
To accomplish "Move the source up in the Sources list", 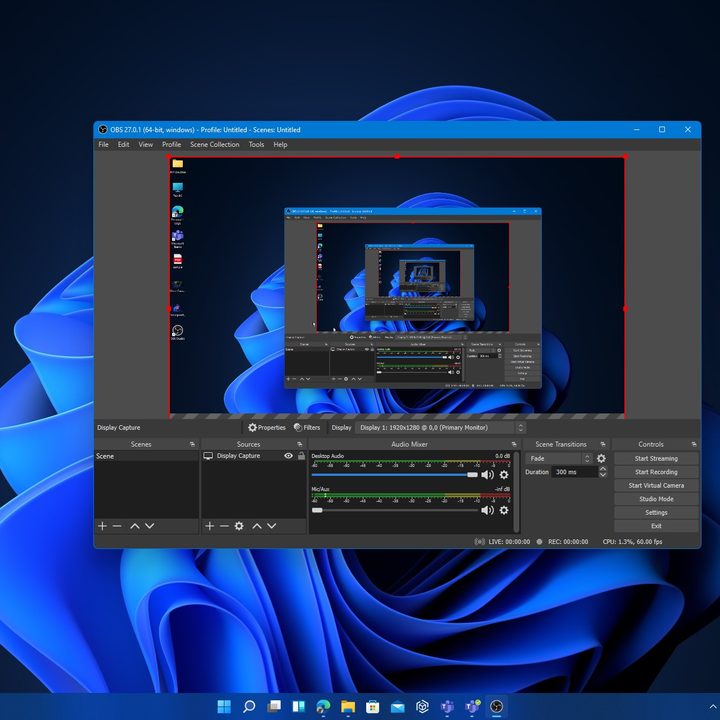I will click(x=257, y=526).
